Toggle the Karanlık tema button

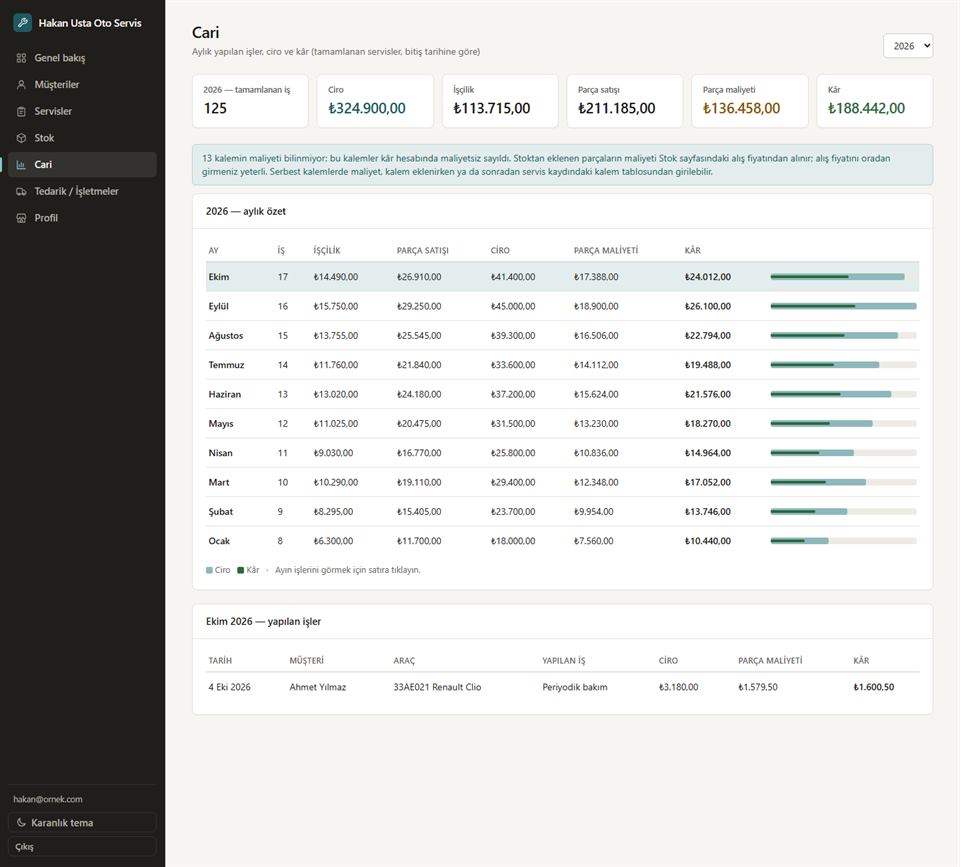tap(82, 822)
